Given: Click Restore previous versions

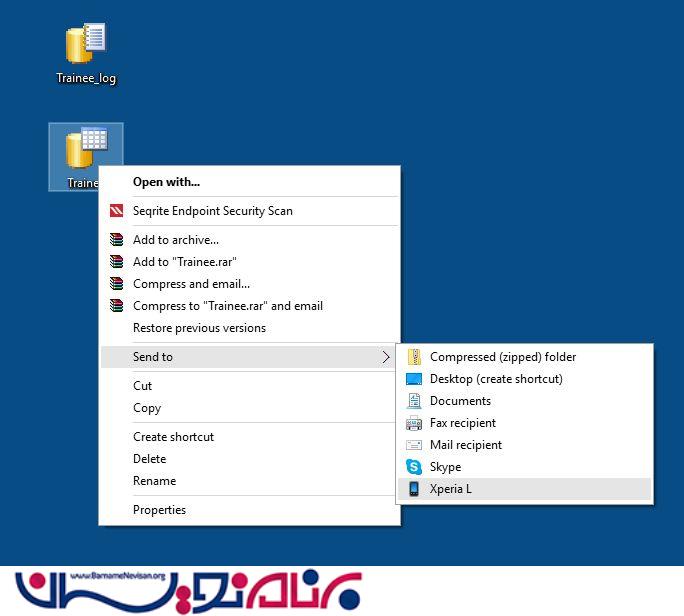Looking at the screenshot, I should coord(199,328).
